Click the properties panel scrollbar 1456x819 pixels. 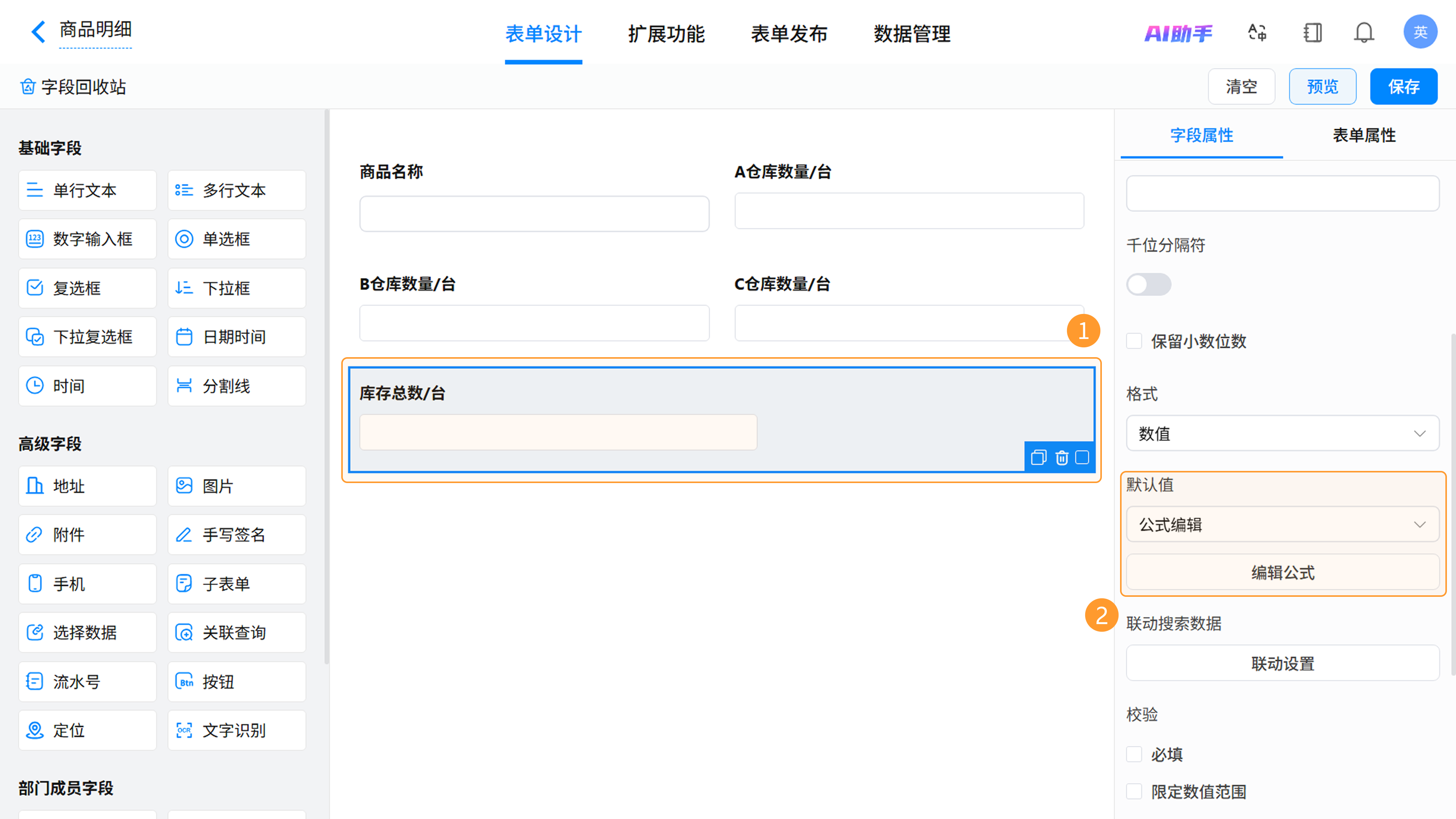coord(1453,504)
